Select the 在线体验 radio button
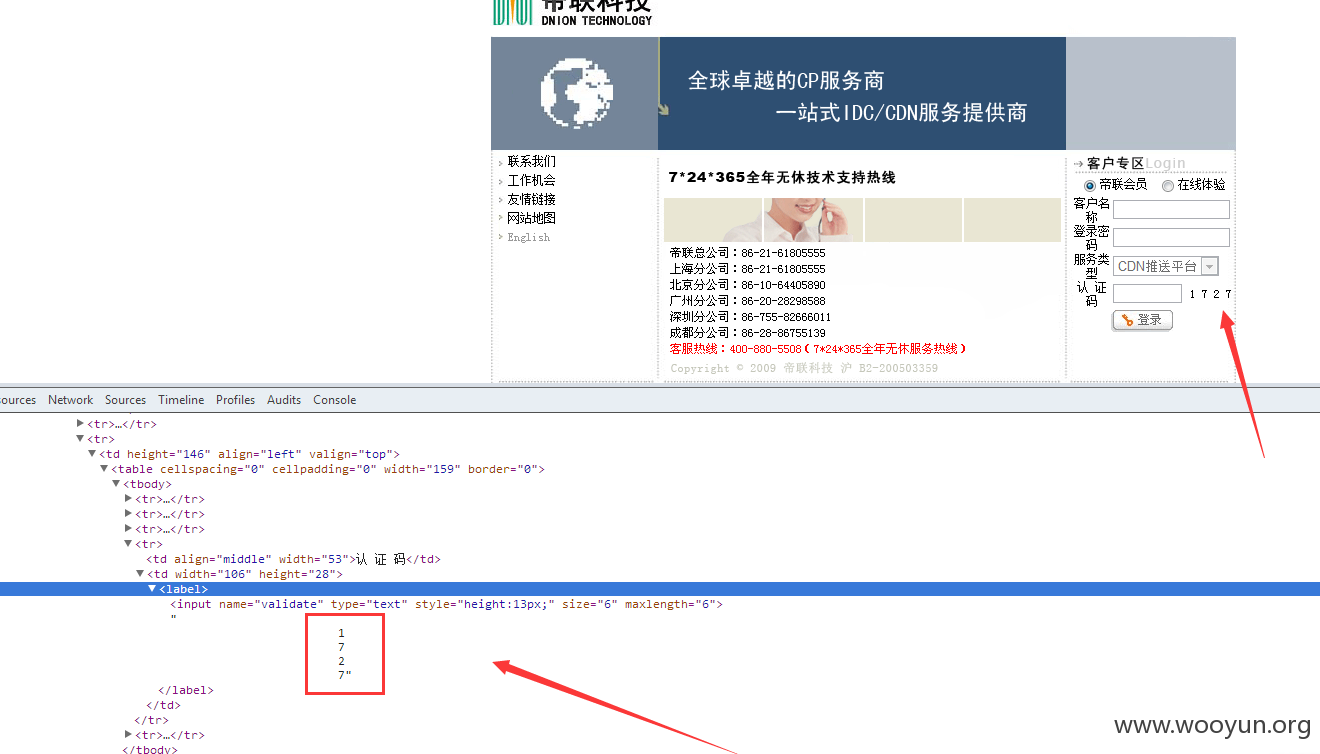The image size is (1320, 754). pos(1168,186)
